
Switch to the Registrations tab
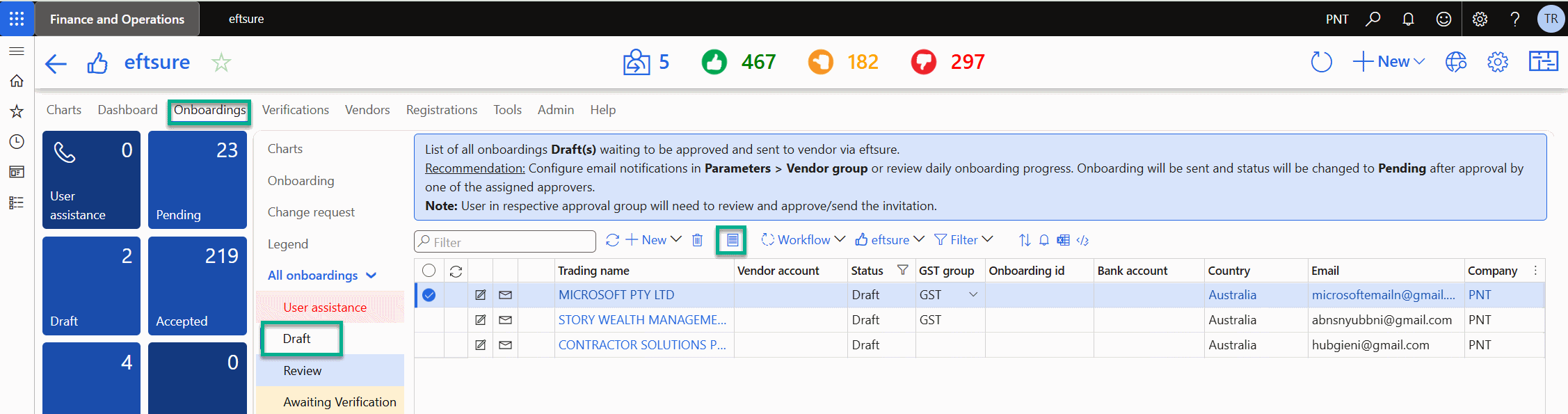pyautogui.click(x=442, y=110)
